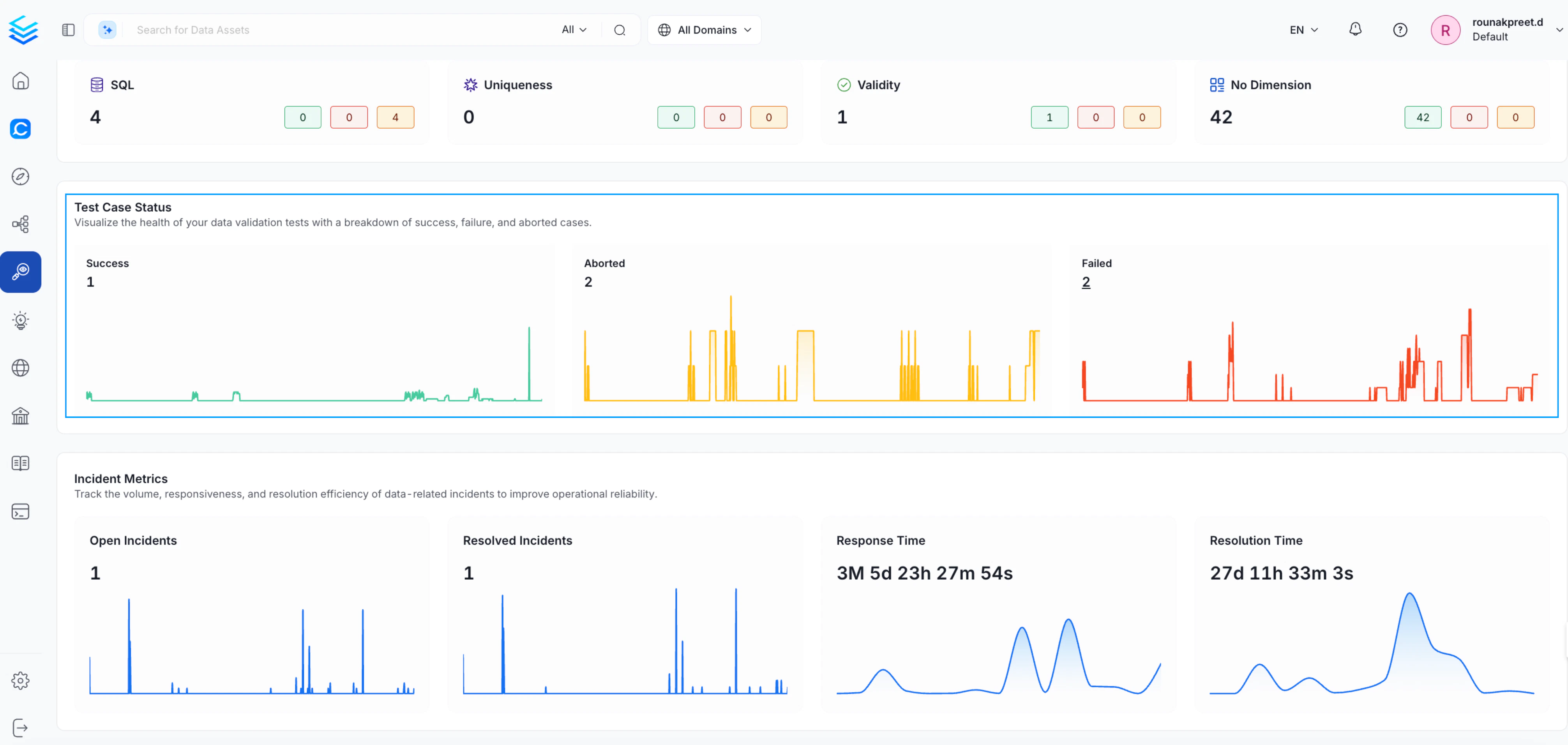Image resolution: width=1568 pixels, height=745 pixels.
Task: Click inside the Search for Data Assets field
Action: pos(244,29)
